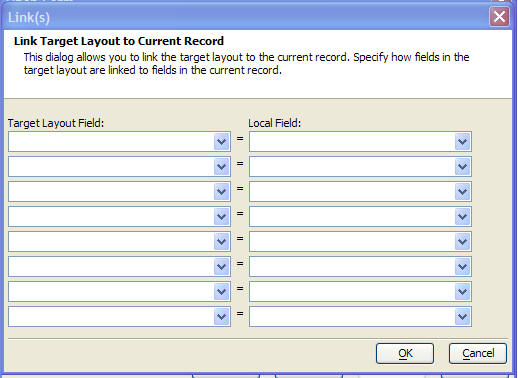Viewport: 518px width, 378px height.
Task: Click heading 'Link Target Layout to Current Record'
Action: click(119, 41)
